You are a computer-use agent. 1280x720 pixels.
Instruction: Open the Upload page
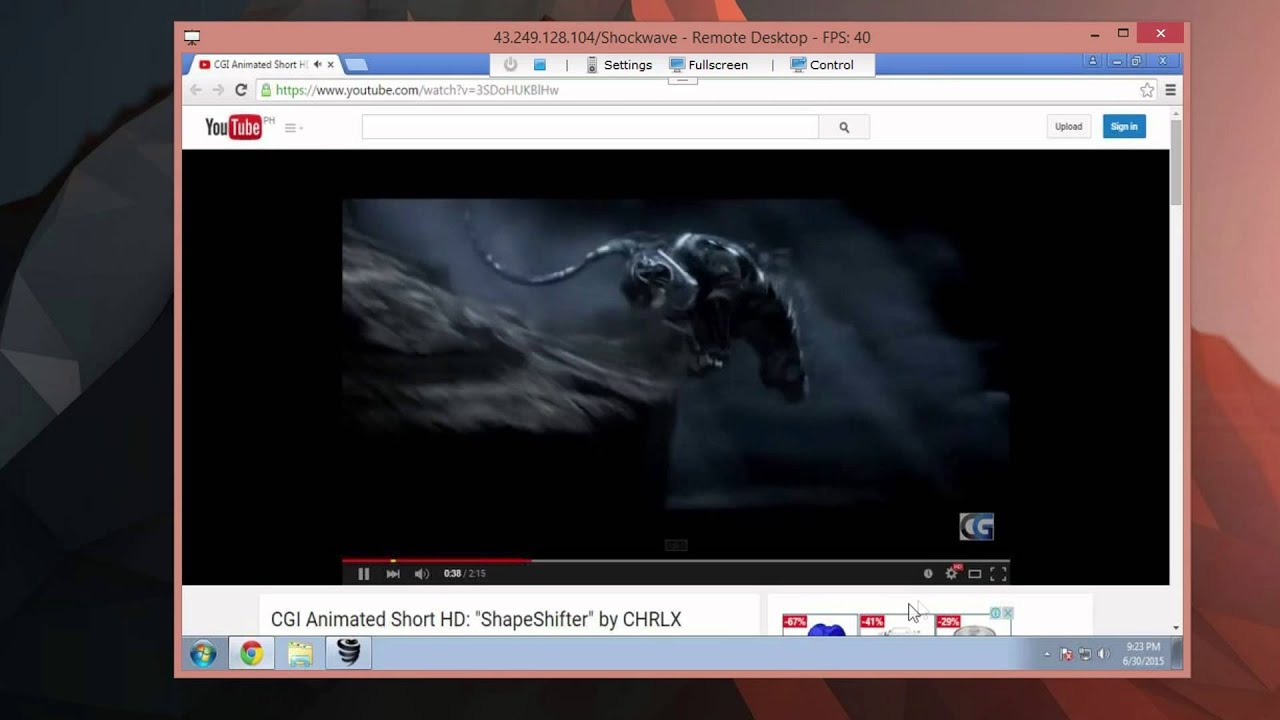point(1069,127)
